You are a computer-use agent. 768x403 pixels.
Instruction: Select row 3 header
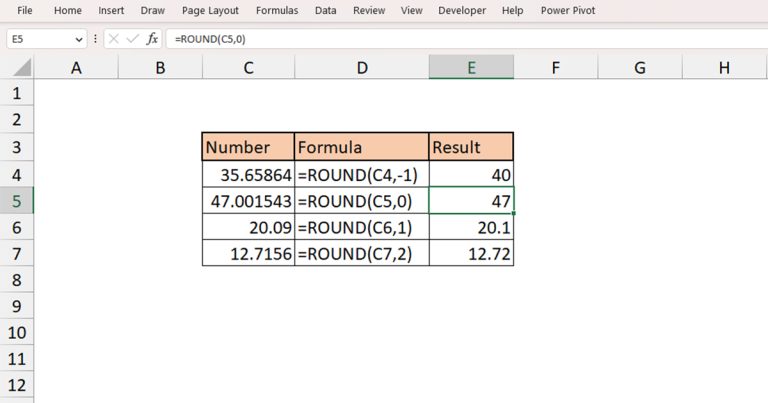(17, 147)
